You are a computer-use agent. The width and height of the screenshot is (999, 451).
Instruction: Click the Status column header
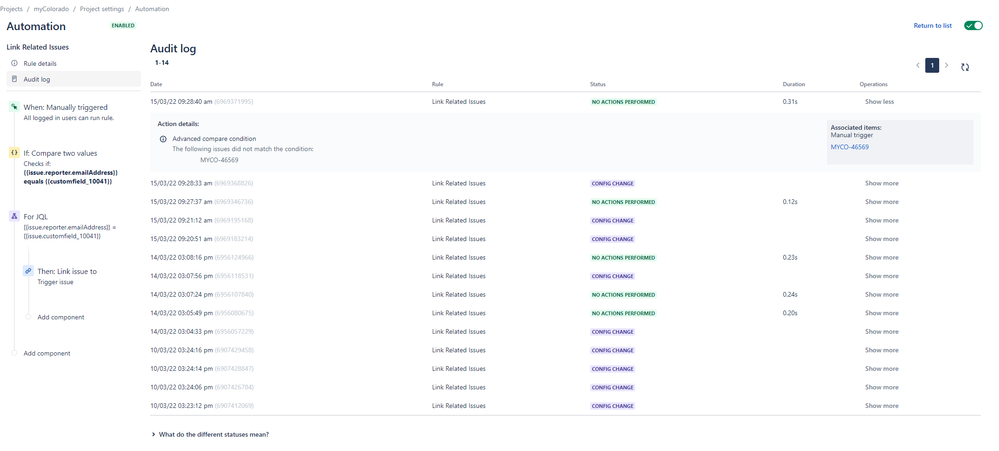pos(598,84)
